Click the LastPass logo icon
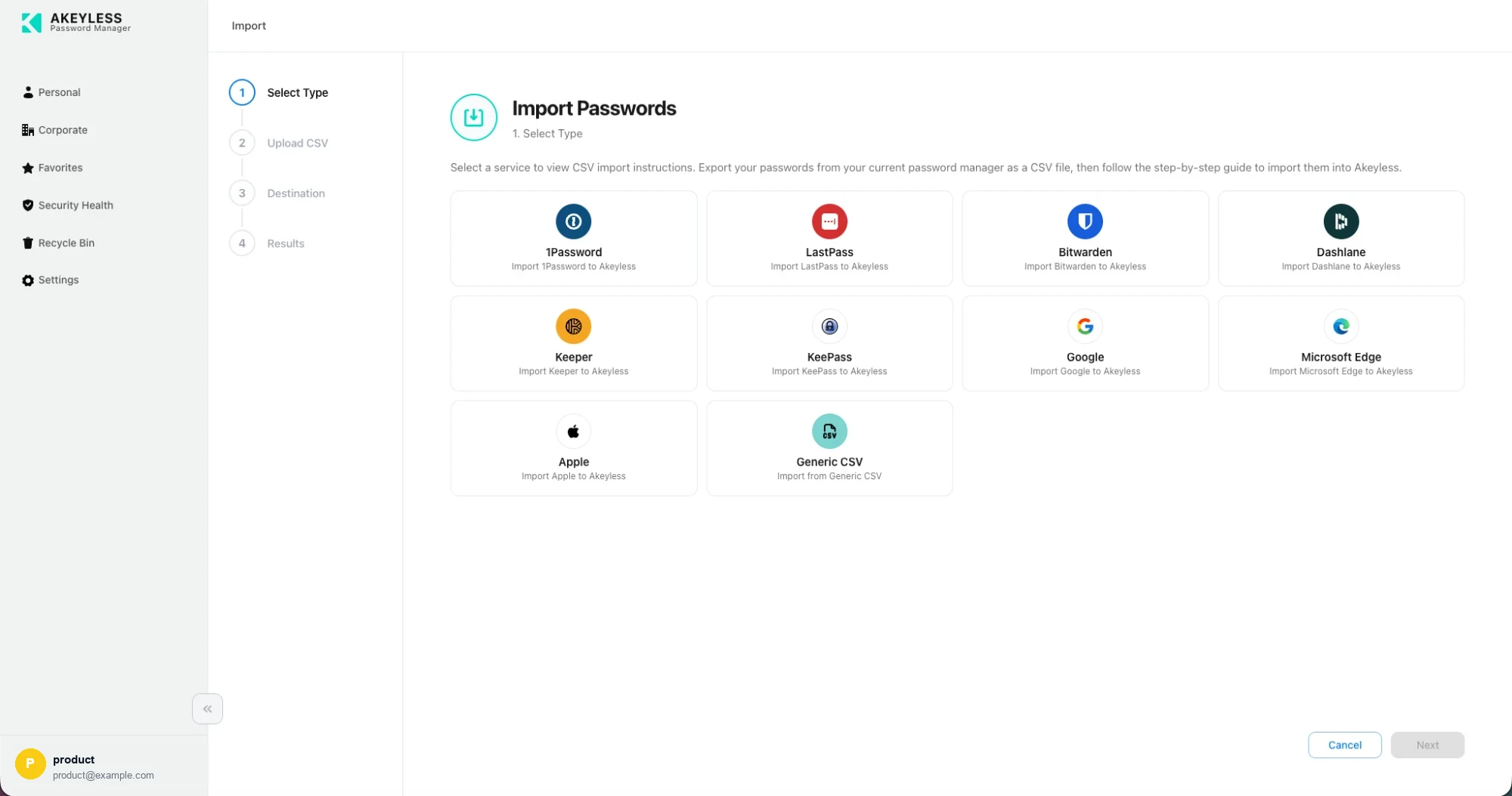Viewport: 1512px width, 796px height. [829, 221]
